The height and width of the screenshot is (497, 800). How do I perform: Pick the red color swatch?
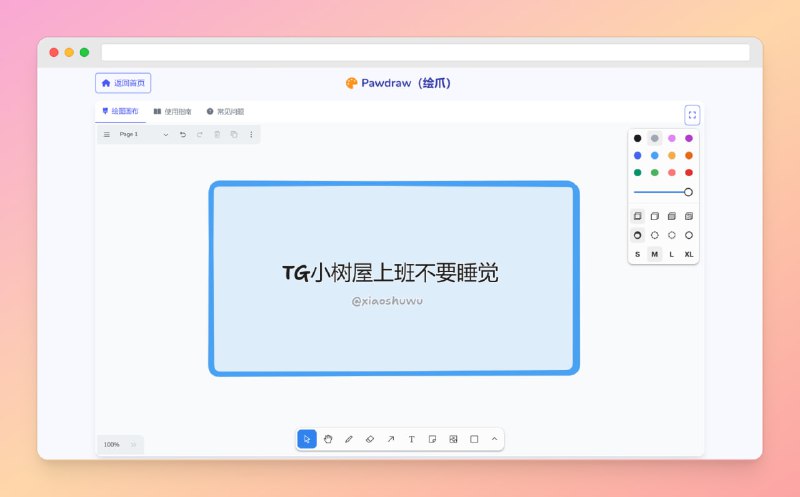point(689,172)
